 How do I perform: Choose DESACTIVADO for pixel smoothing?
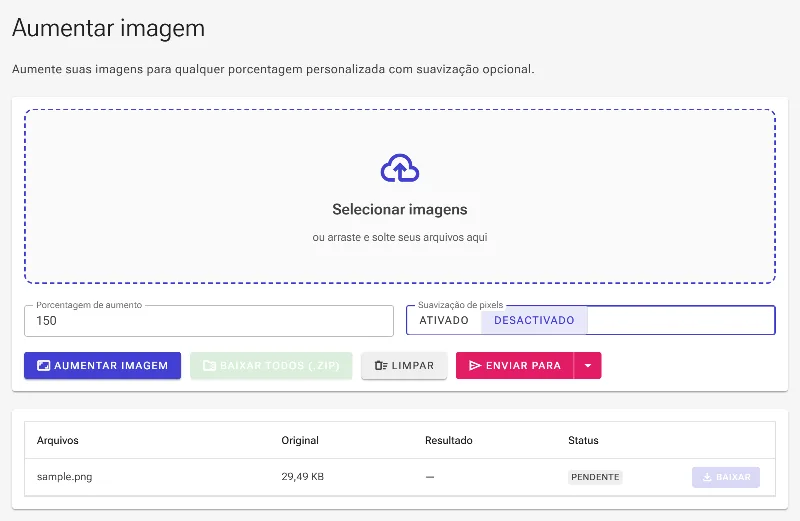(x=534, y=320)
